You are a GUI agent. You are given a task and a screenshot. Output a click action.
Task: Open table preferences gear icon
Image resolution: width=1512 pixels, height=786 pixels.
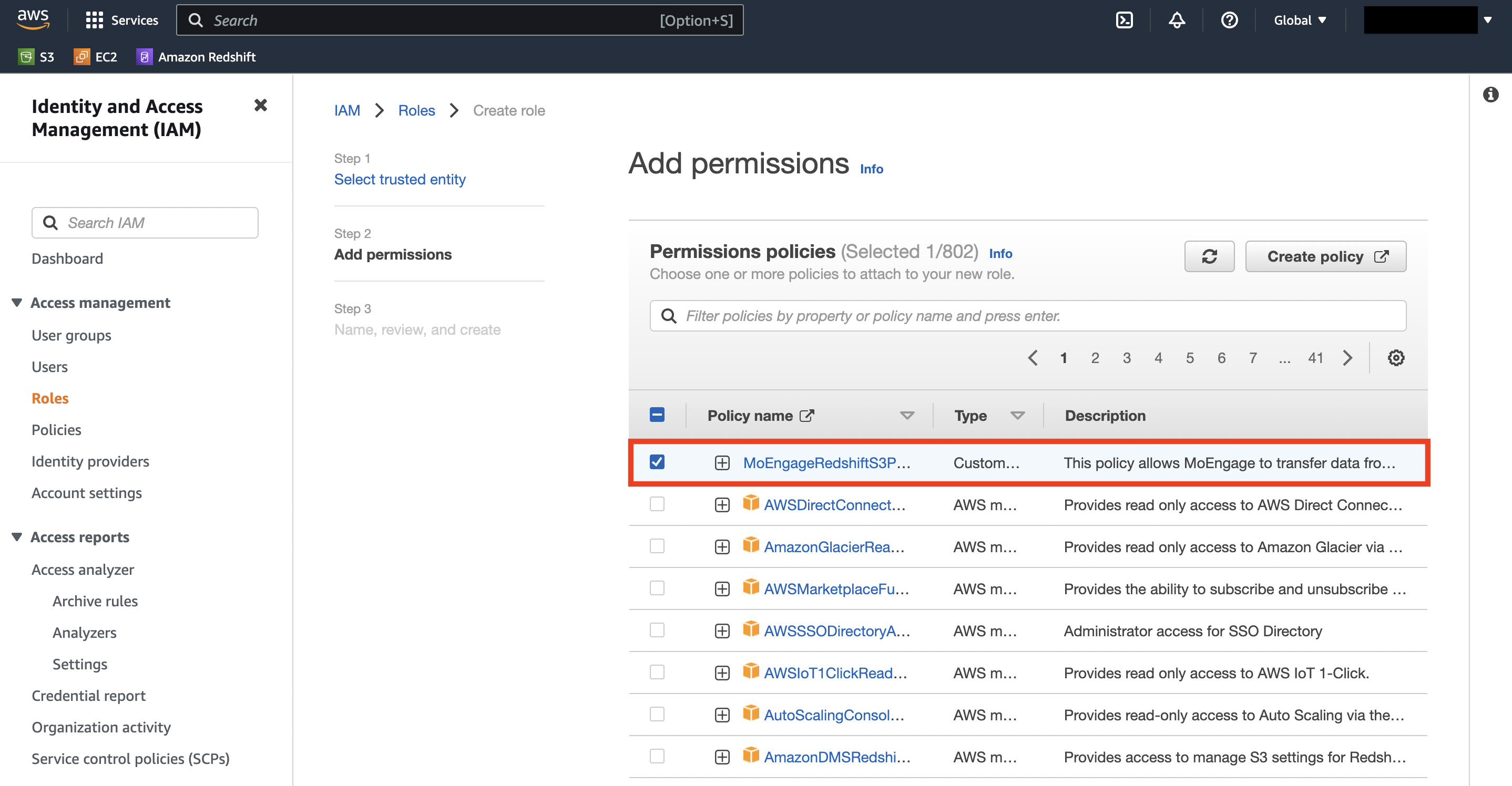[1396, 357]
